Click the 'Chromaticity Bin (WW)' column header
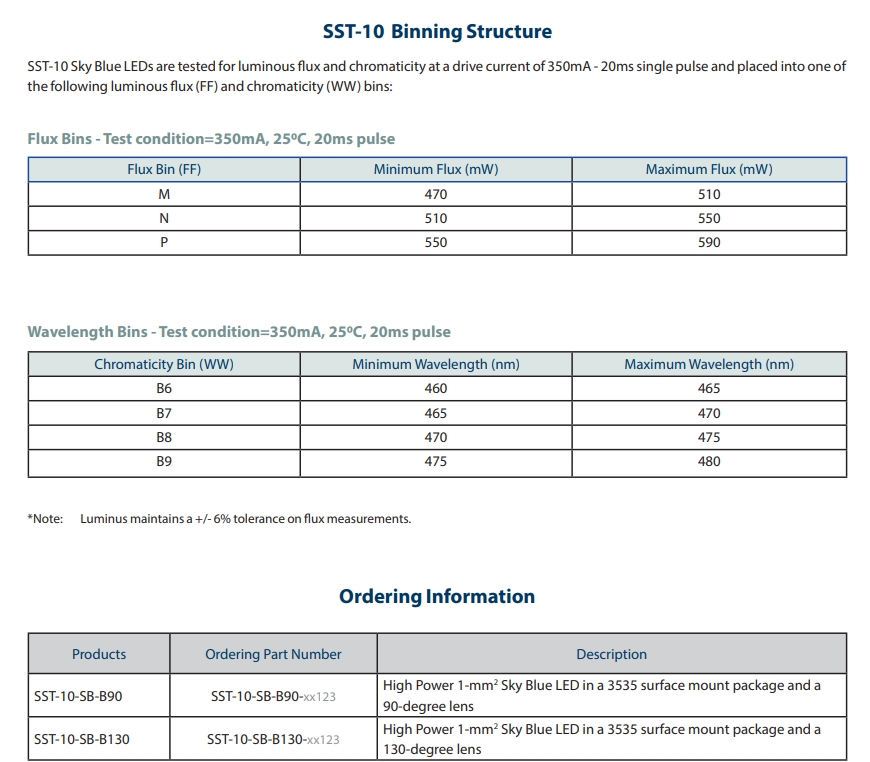Image resolution: width=870 pixels, height=762 pixels. [164, 364]
